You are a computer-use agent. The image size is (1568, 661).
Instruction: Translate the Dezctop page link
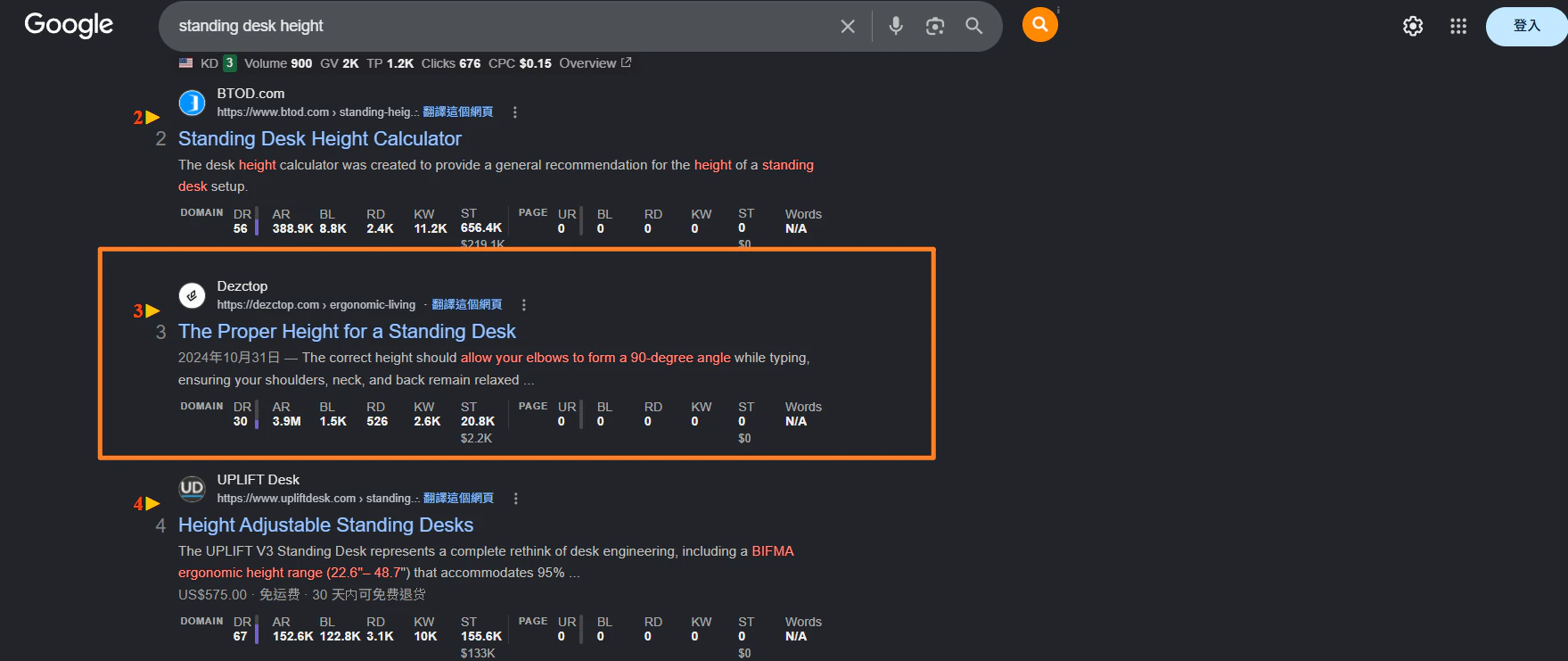point(466,305)
